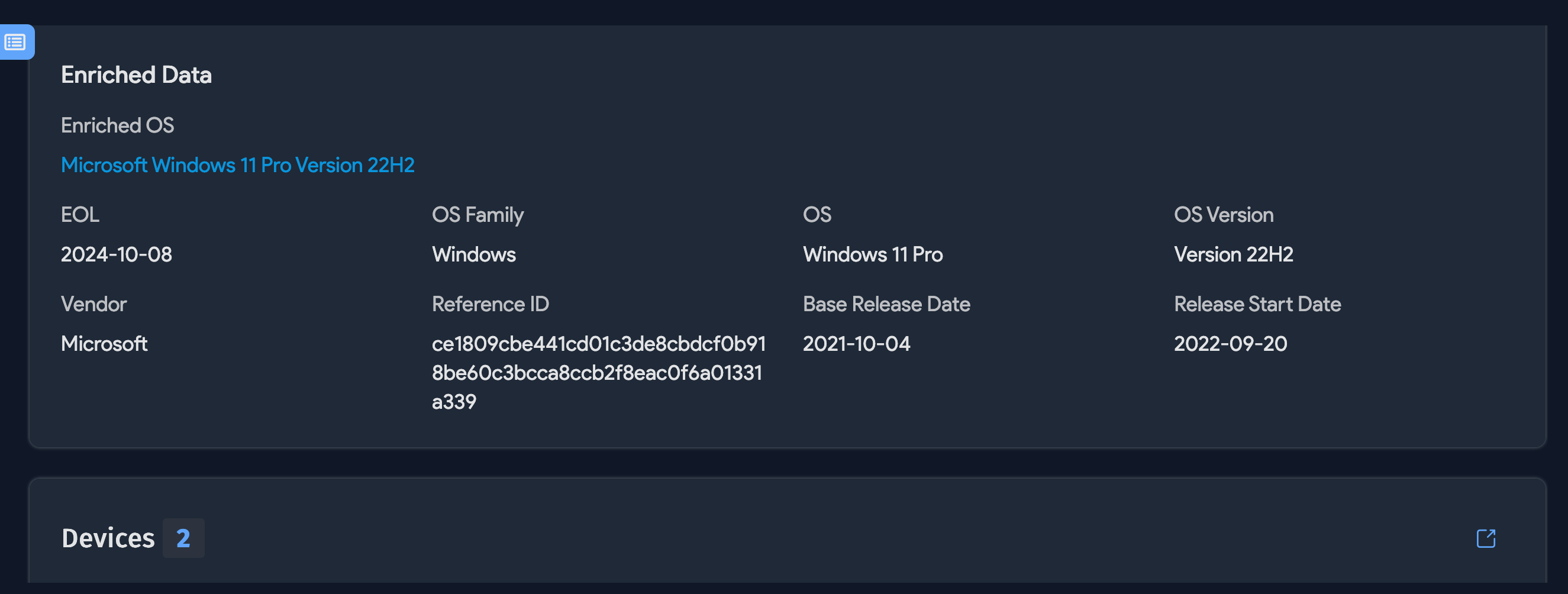Select the Enriched OS field label
This screenshot has width=1568, height=594.
point(118,125)
